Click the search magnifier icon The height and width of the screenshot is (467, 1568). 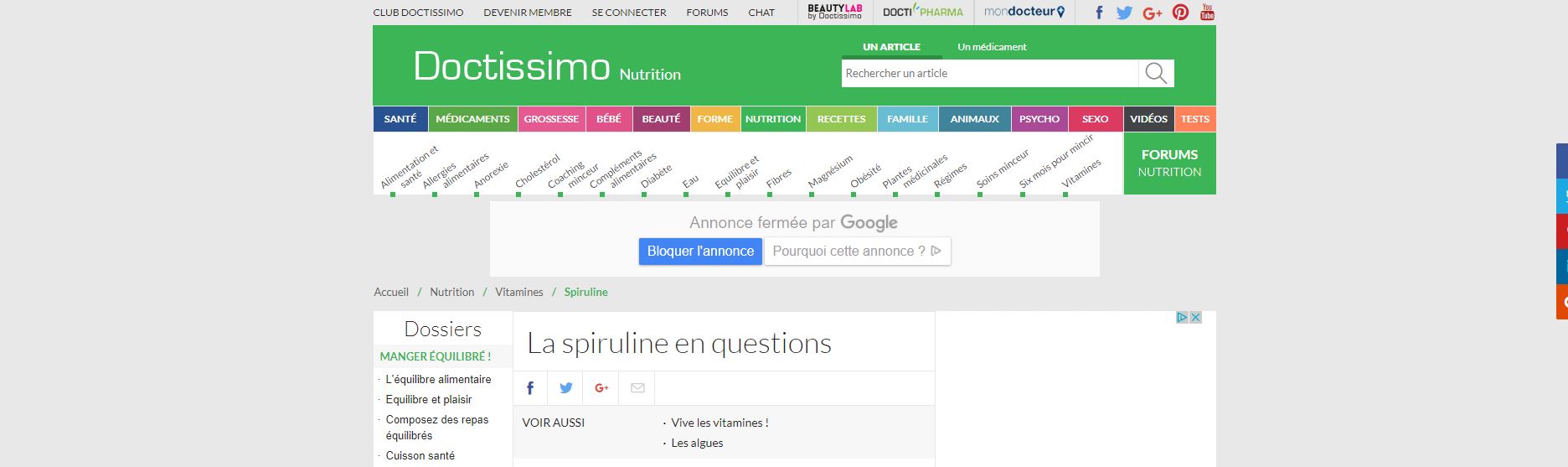pyautogui.click(x=1156, y=73)
